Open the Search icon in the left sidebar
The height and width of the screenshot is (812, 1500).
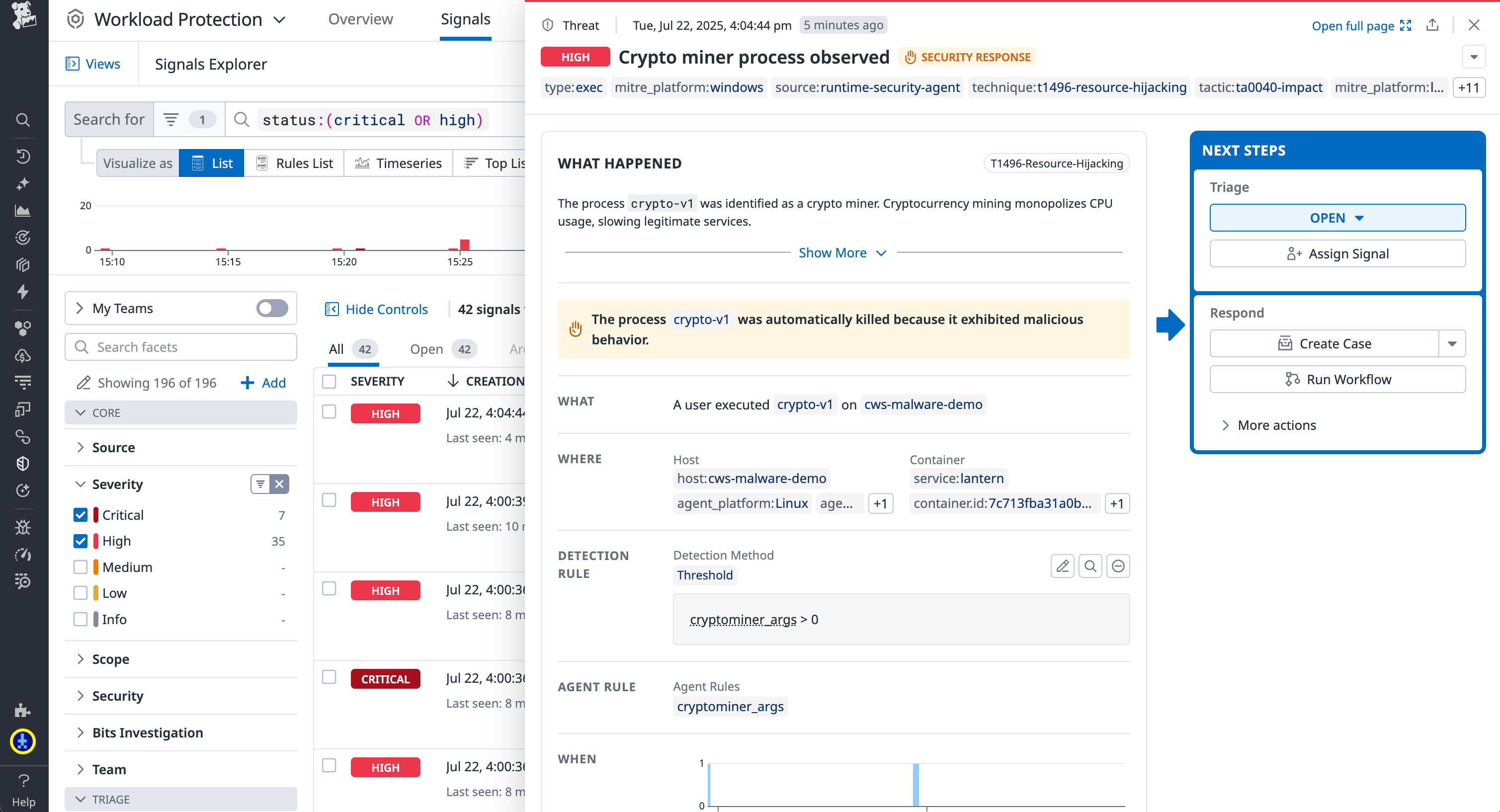(23, 120)
